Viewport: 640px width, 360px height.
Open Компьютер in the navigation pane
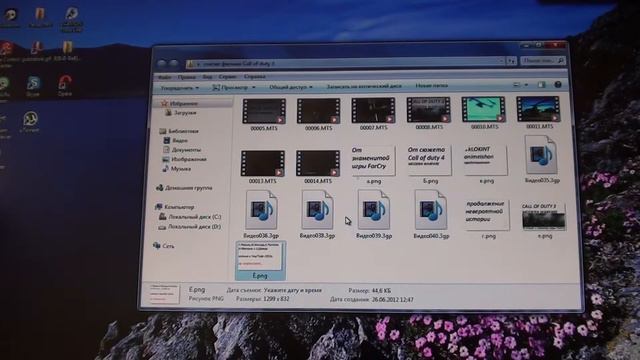tap(179, 207)
